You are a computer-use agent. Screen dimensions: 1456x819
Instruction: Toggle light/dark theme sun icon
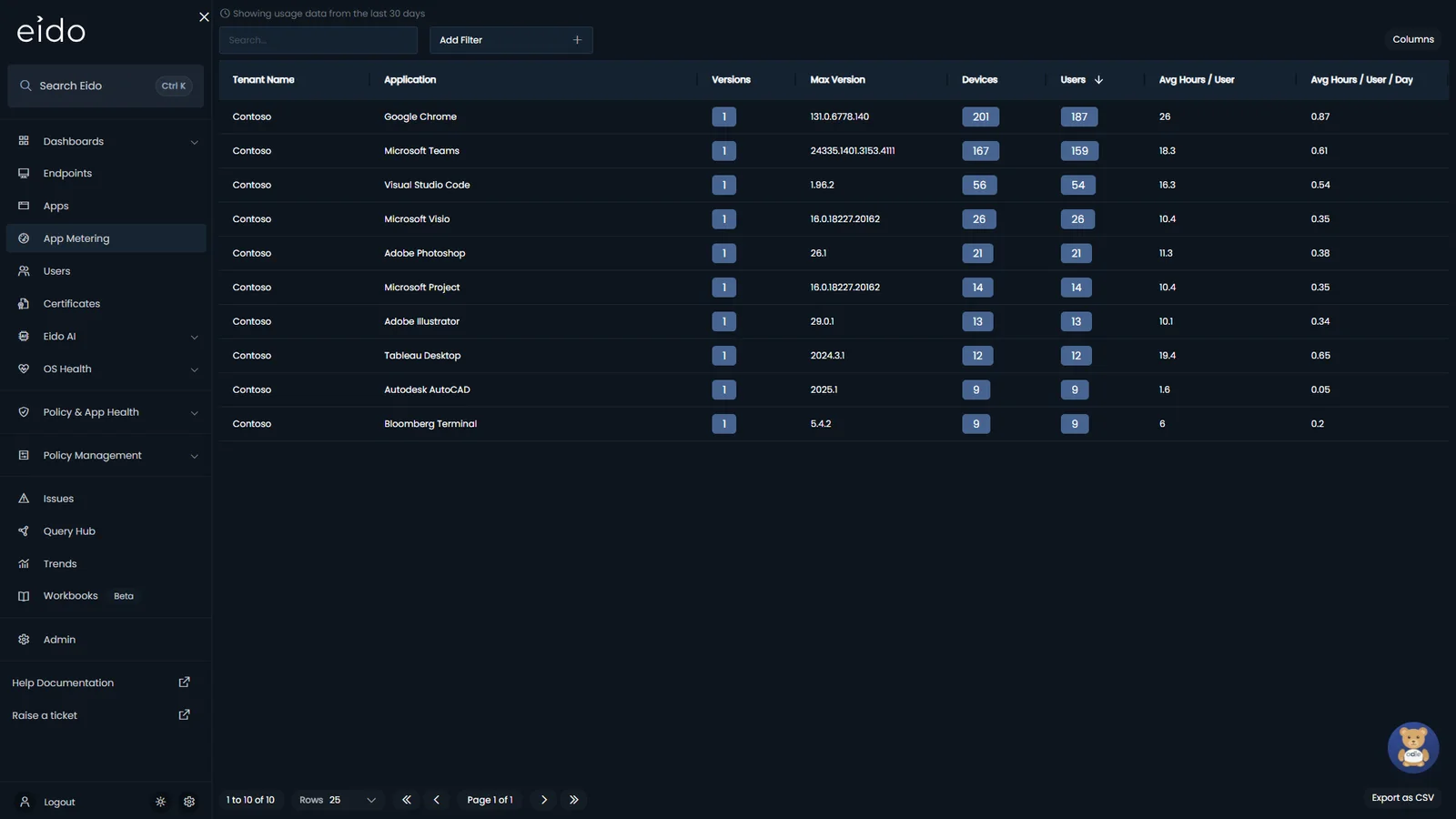pyautogui.click(x=160, y=802)
